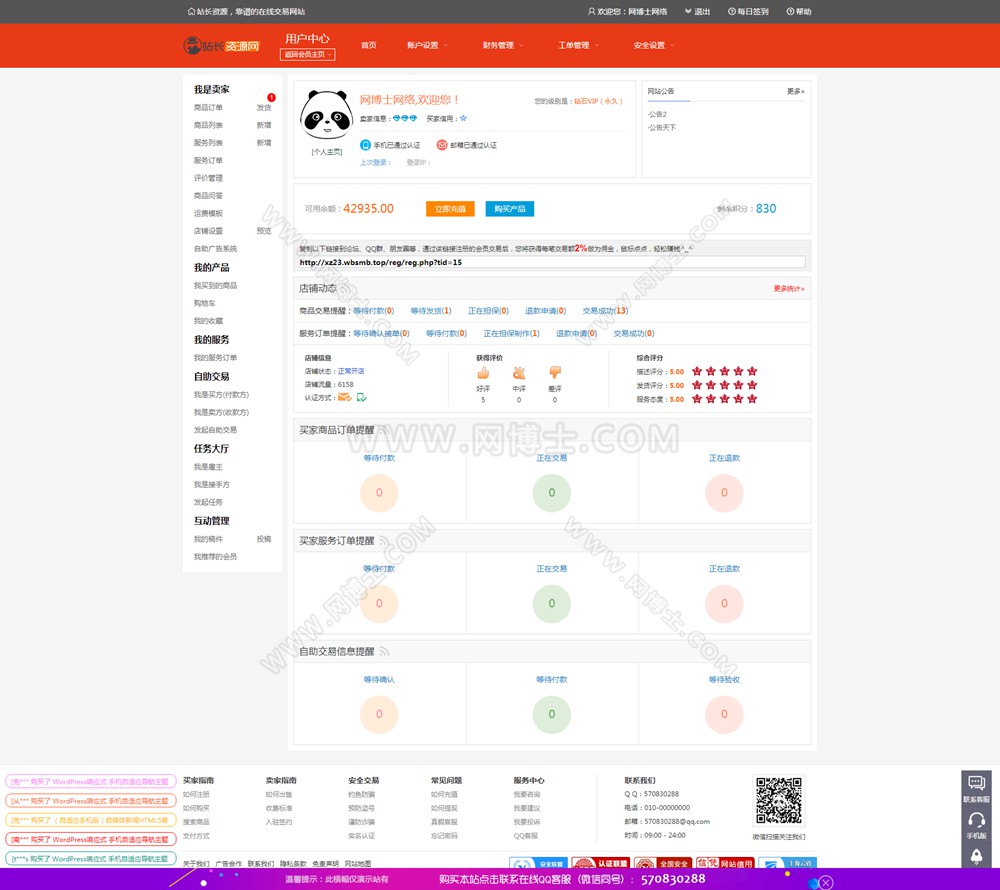Open the 返回会员主页 dropdown
This screenshot has height=890, width=1000.
coord(307,55)
